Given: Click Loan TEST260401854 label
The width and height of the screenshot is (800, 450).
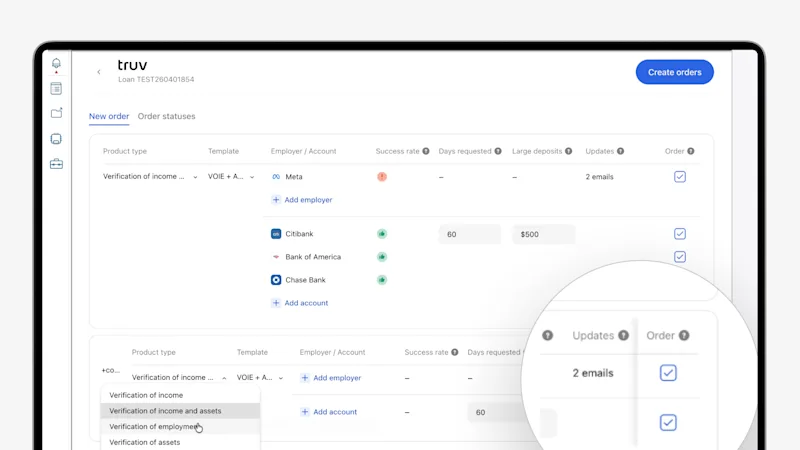Looking at the screenshot, I should coord(156,80).
